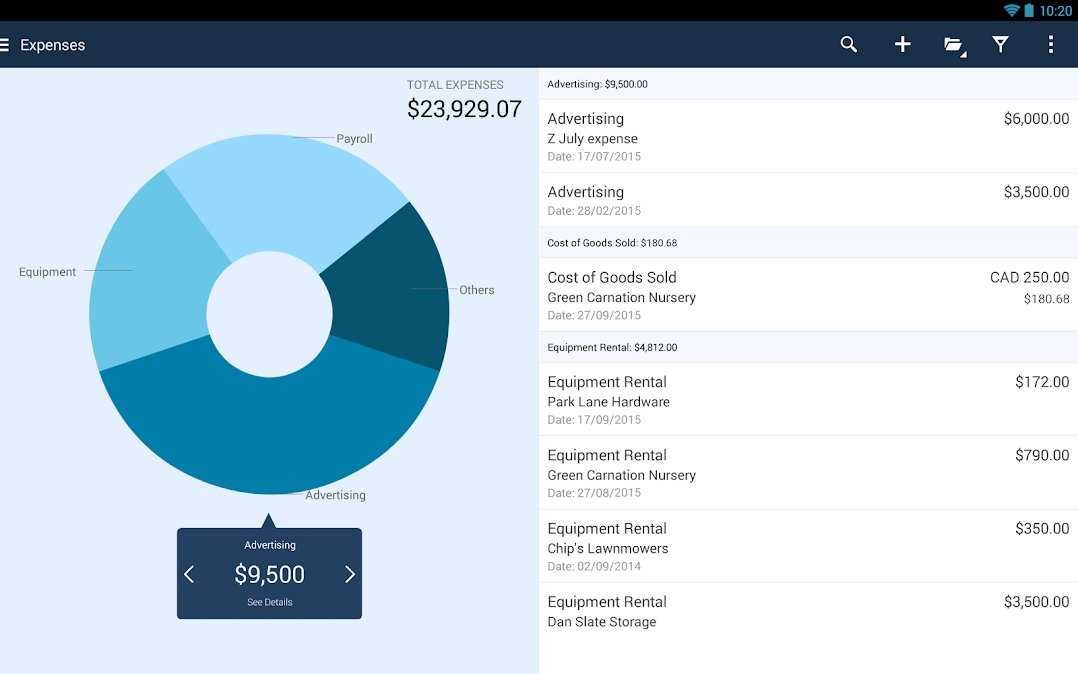Tap the left arrow on the Advertising tooltip
This screenshot has width=1078, height=674.
pyautogui.click(x=190, y=573)
